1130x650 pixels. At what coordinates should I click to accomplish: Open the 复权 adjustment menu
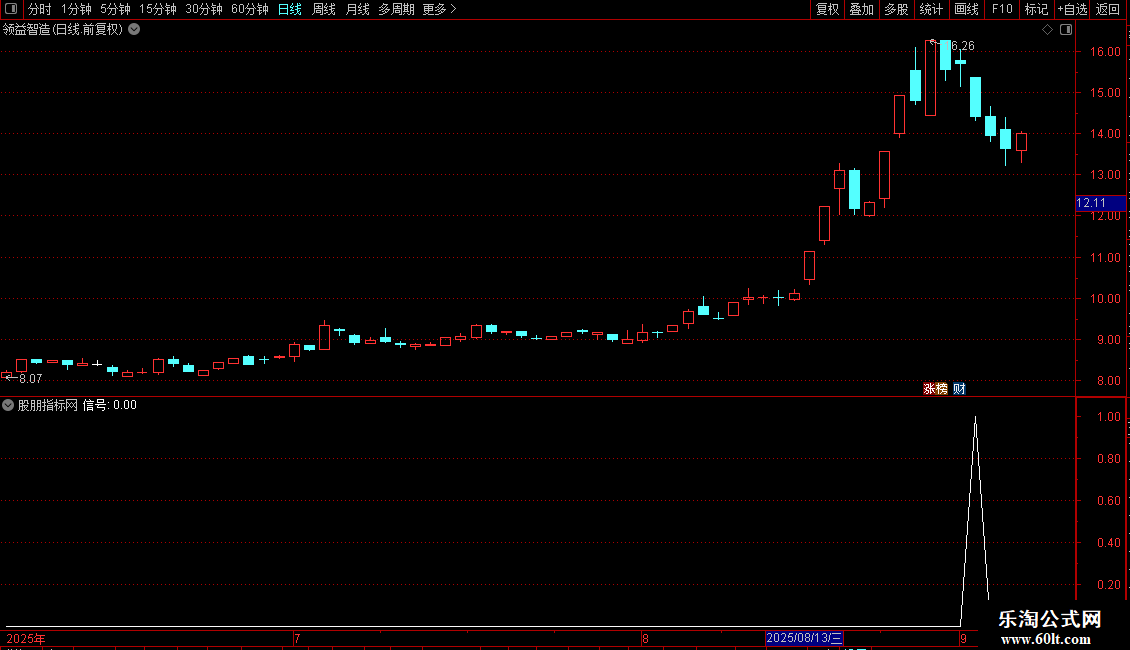pos(827,9)
